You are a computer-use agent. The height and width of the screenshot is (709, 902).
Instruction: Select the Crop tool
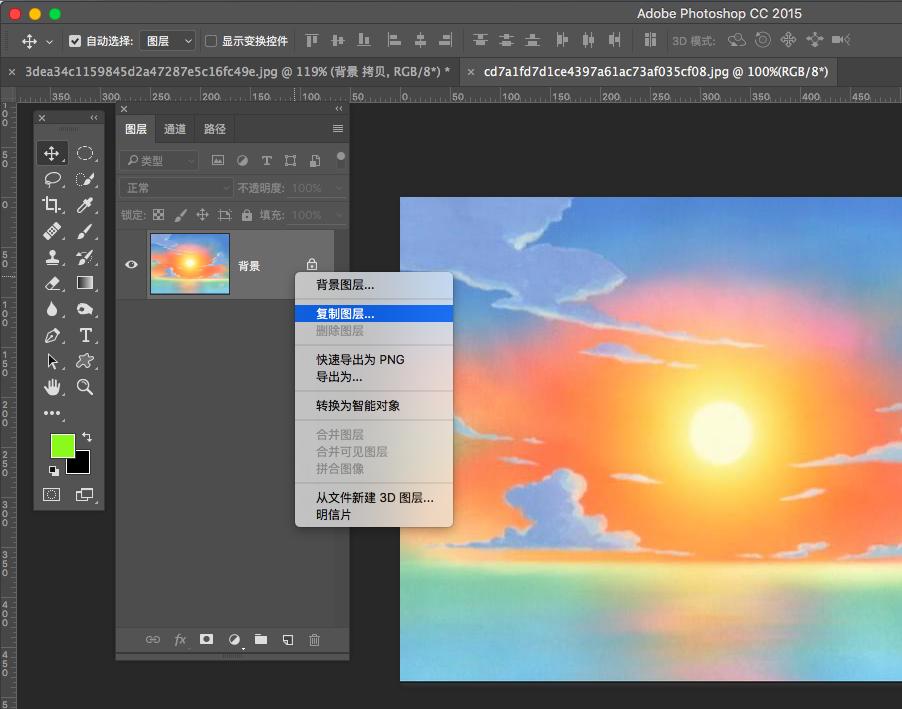click(52, 205)
